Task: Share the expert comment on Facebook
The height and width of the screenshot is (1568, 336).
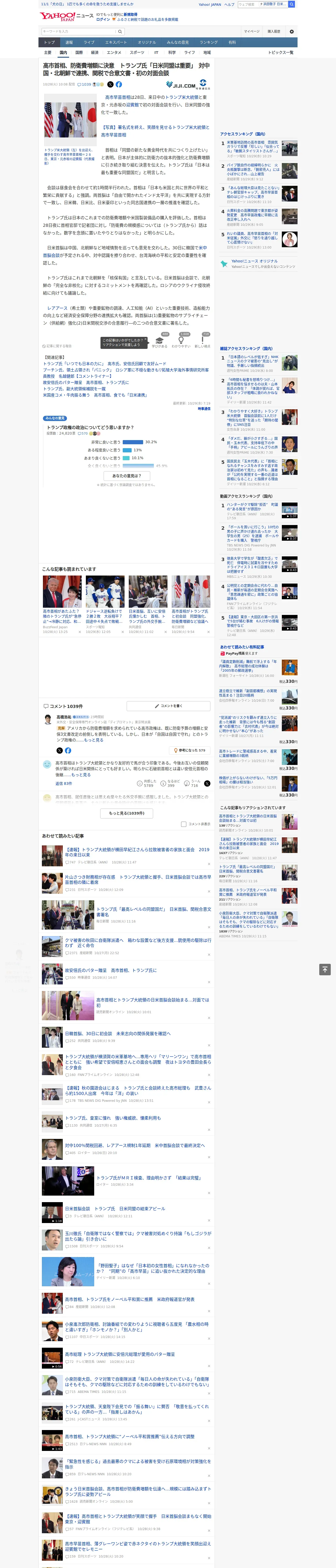Action: tap(68, 750)
